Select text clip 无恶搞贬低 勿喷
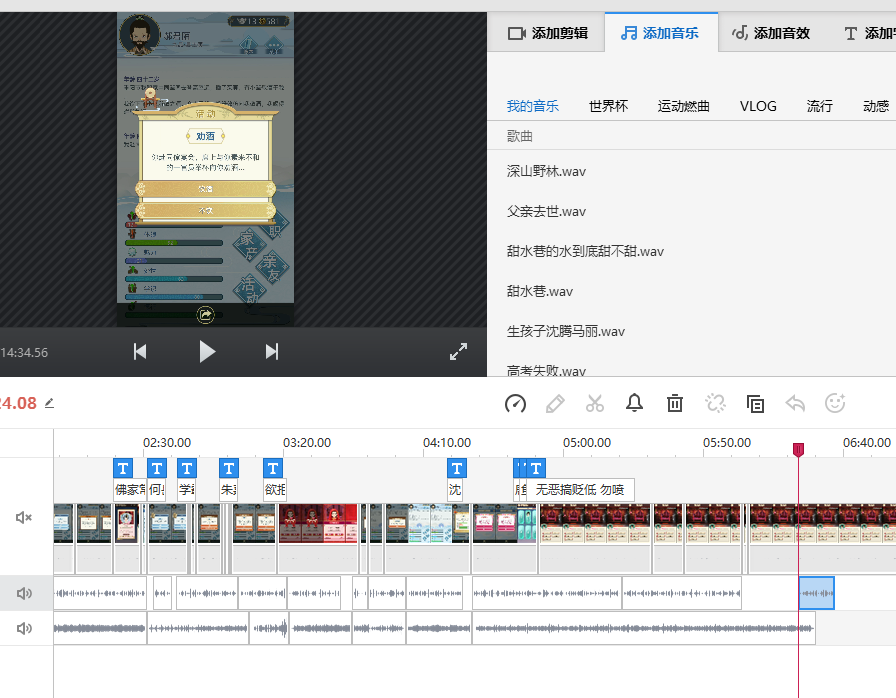This screenshot has width=896, height=698. (580, 490)
